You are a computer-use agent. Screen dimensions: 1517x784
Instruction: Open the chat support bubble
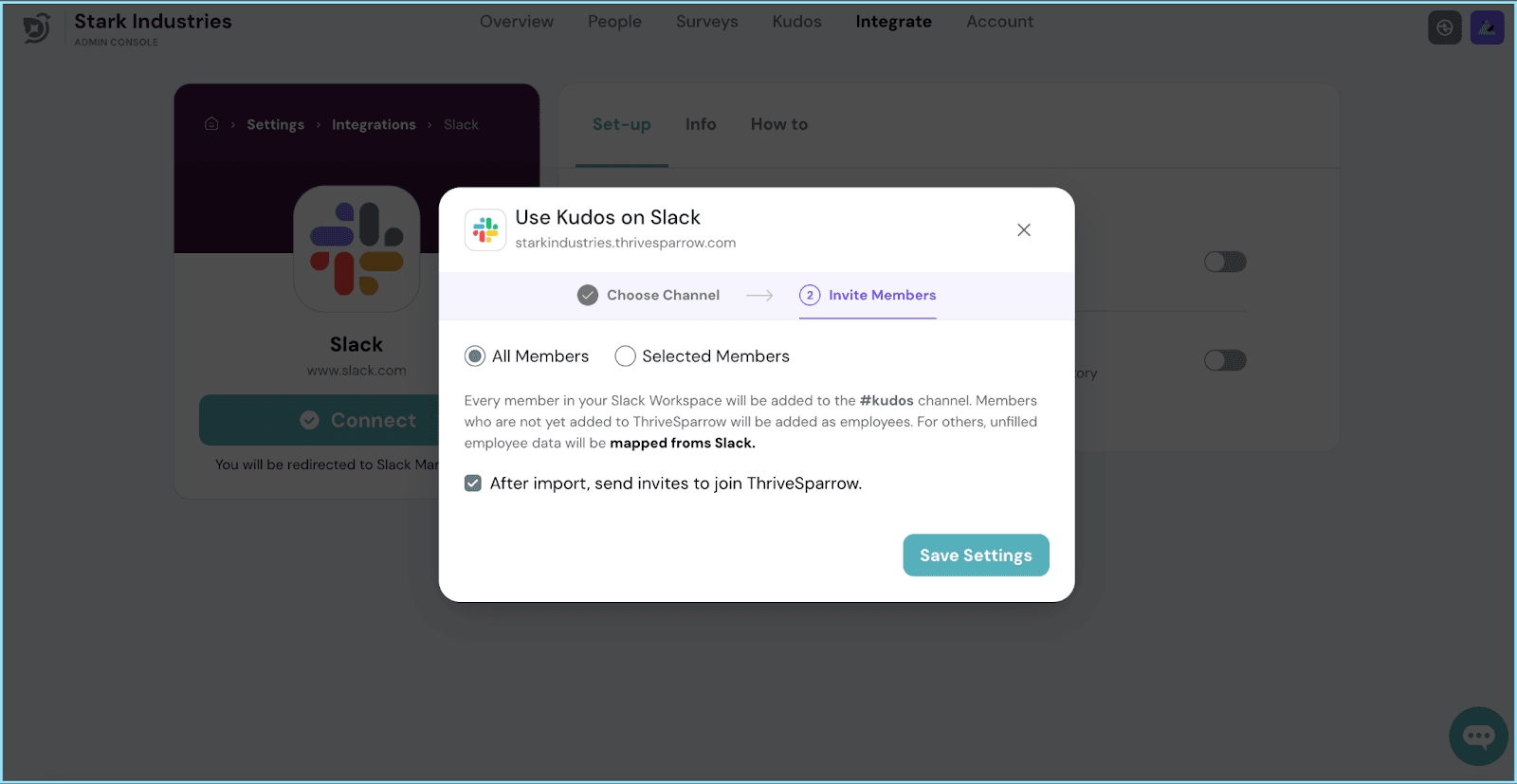point(1478,736)
